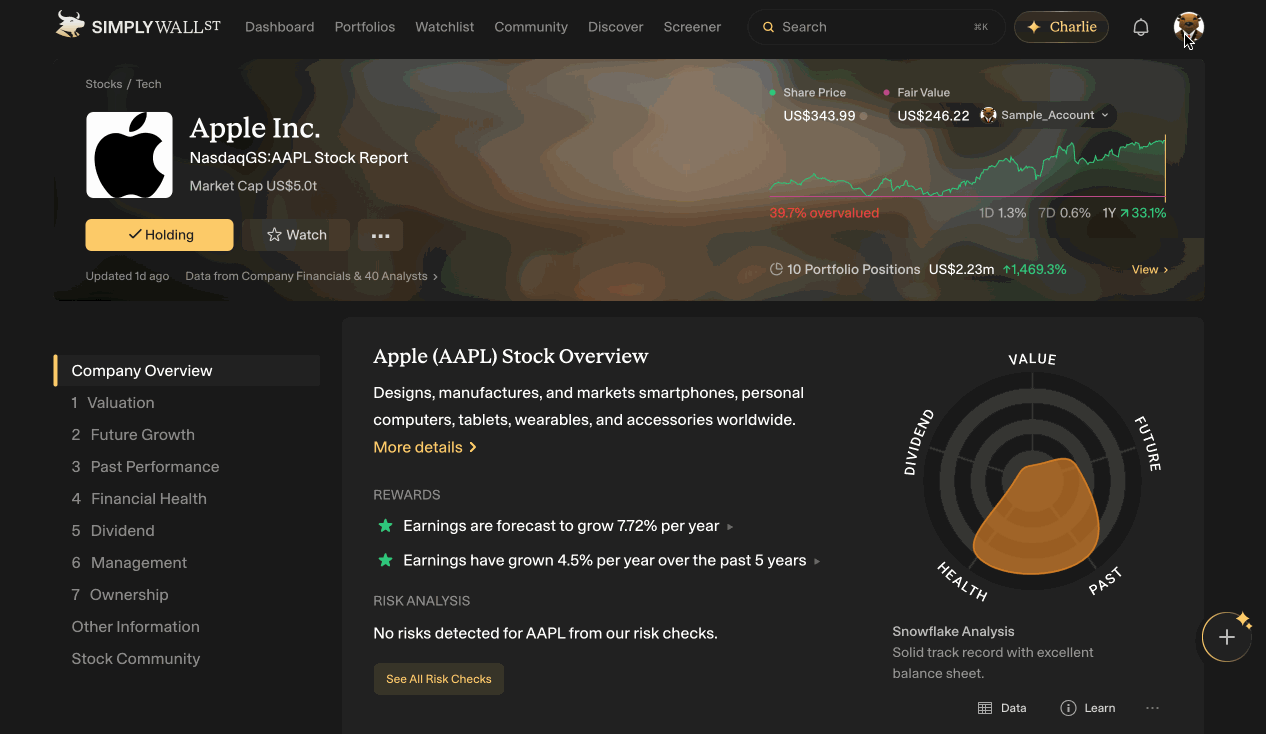Click the Apple company logo
The height and width of the screenshot is (734, 1266).
[129, 155]
